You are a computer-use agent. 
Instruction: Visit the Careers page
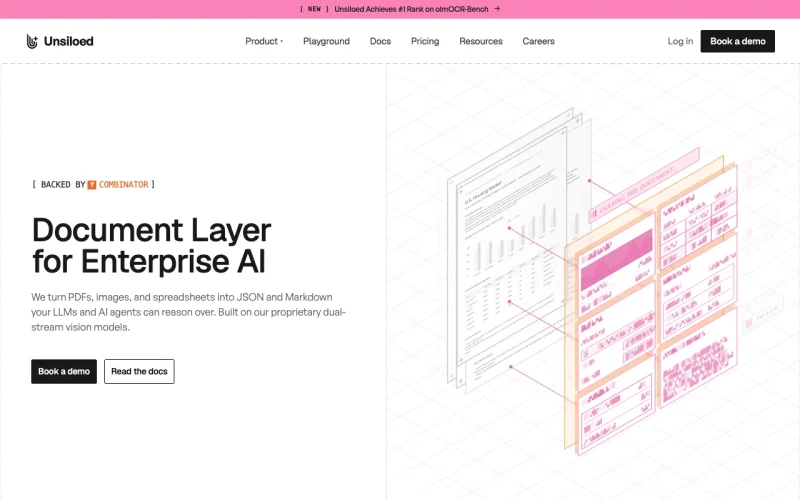tap(538, 41)
